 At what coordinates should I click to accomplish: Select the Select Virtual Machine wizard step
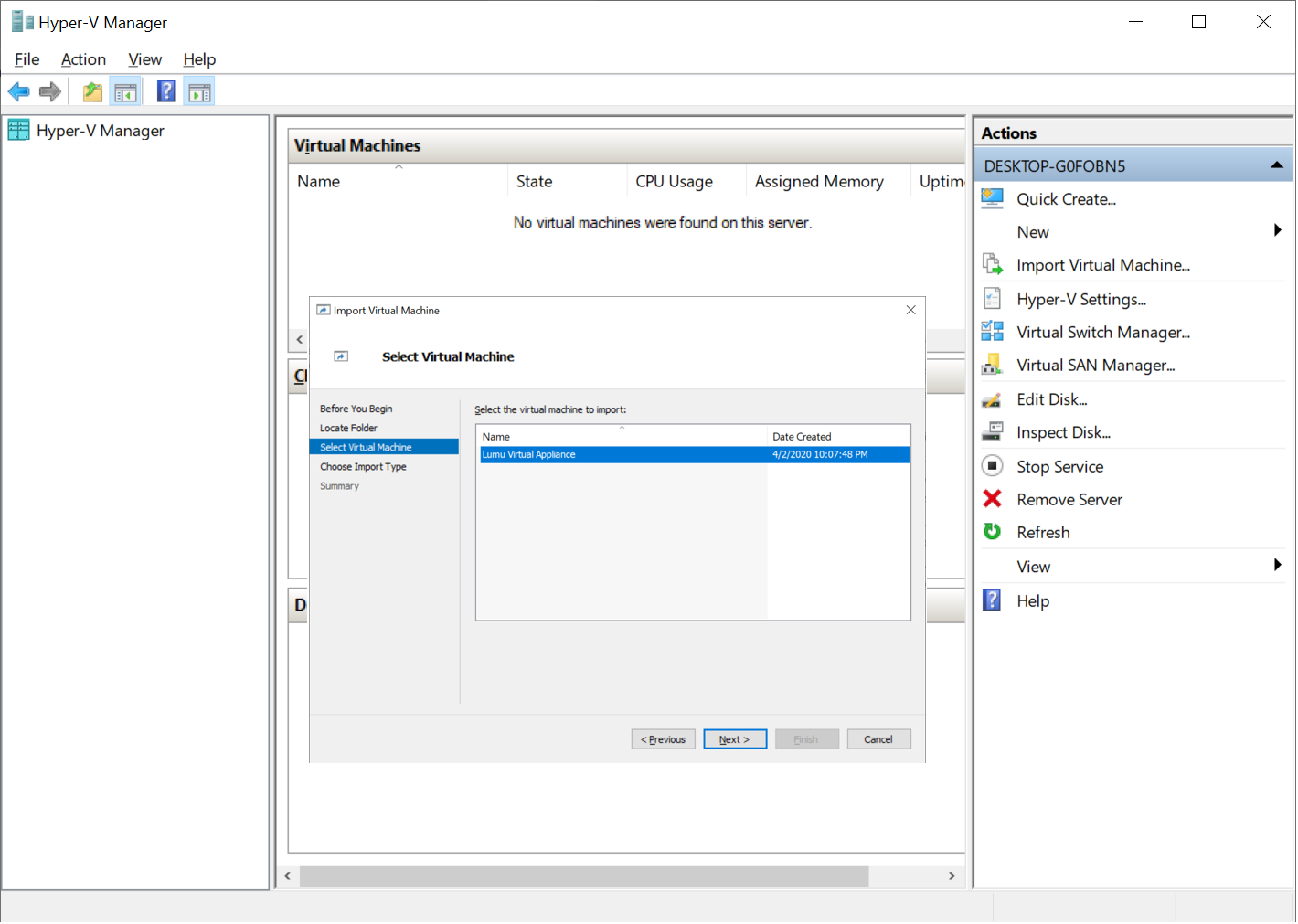[x=384, y=447]
